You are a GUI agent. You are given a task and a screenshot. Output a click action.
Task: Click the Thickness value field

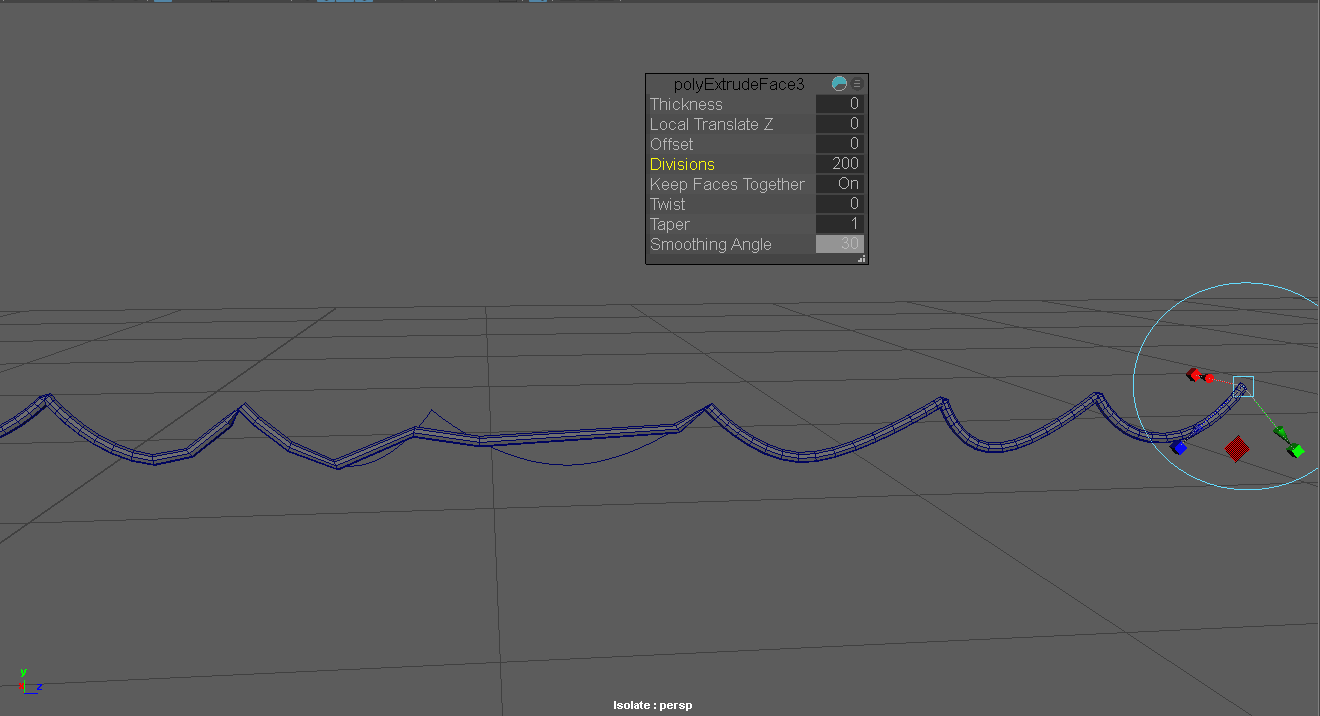pyautogui.click(x=840, y=104)
